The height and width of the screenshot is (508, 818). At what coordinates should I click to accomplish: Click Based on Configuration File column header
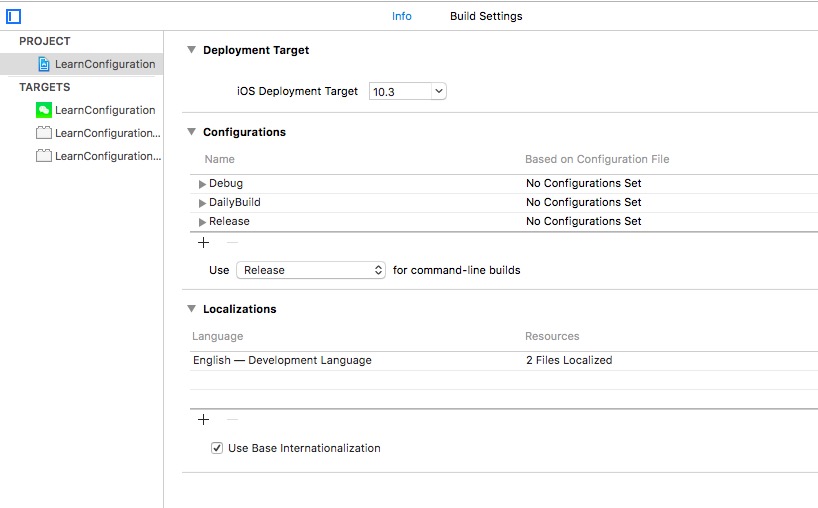coord(597,159)
